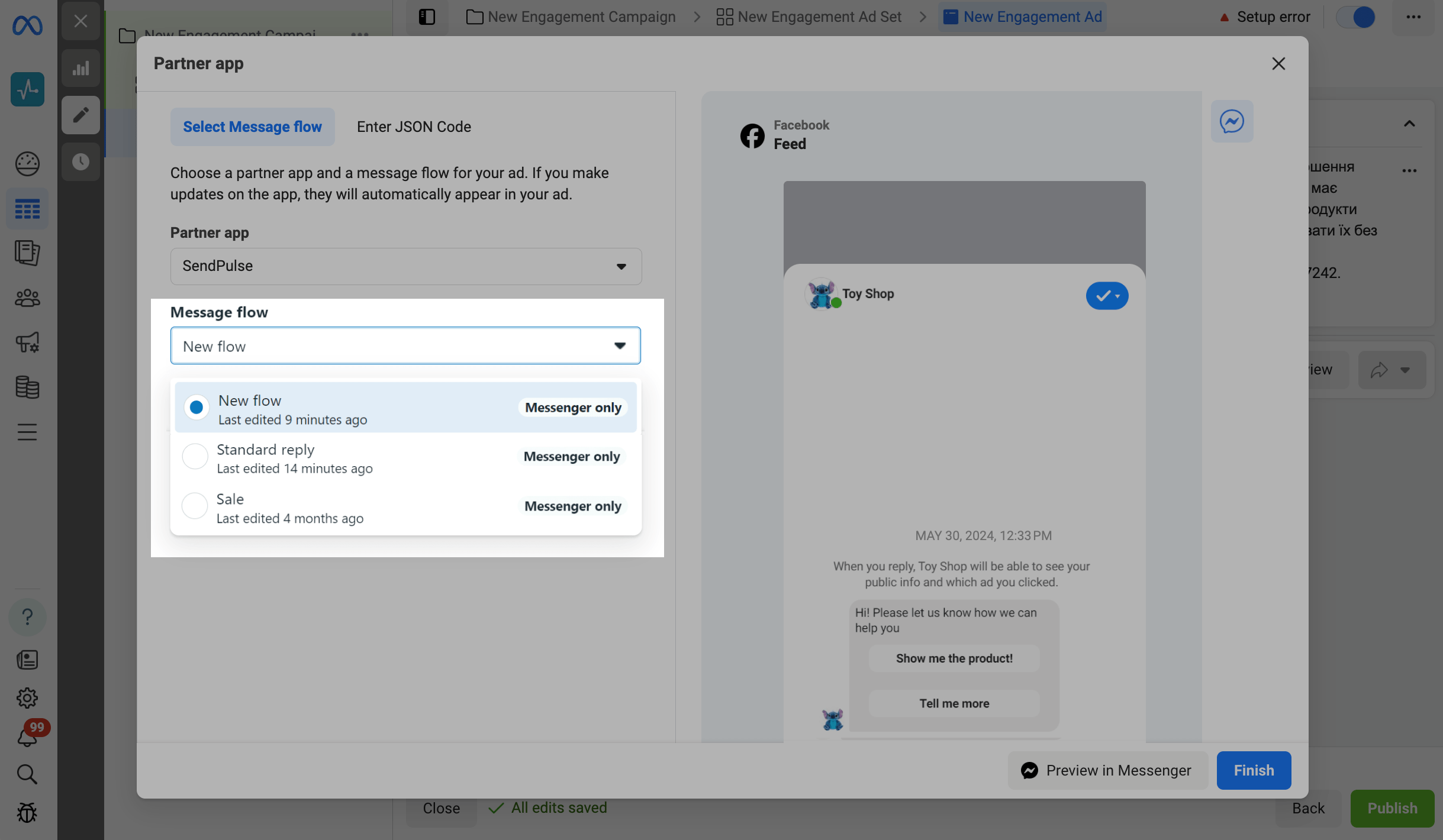Viewport: 1443px width, 840px height.
Task: Open the clock history icon
Action: pos(80,161)
